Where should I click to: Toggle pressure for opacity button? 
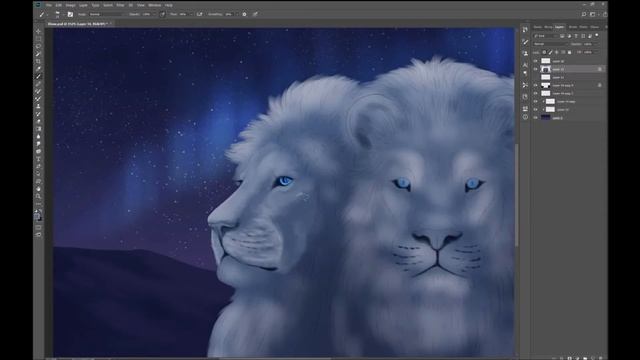162,14
